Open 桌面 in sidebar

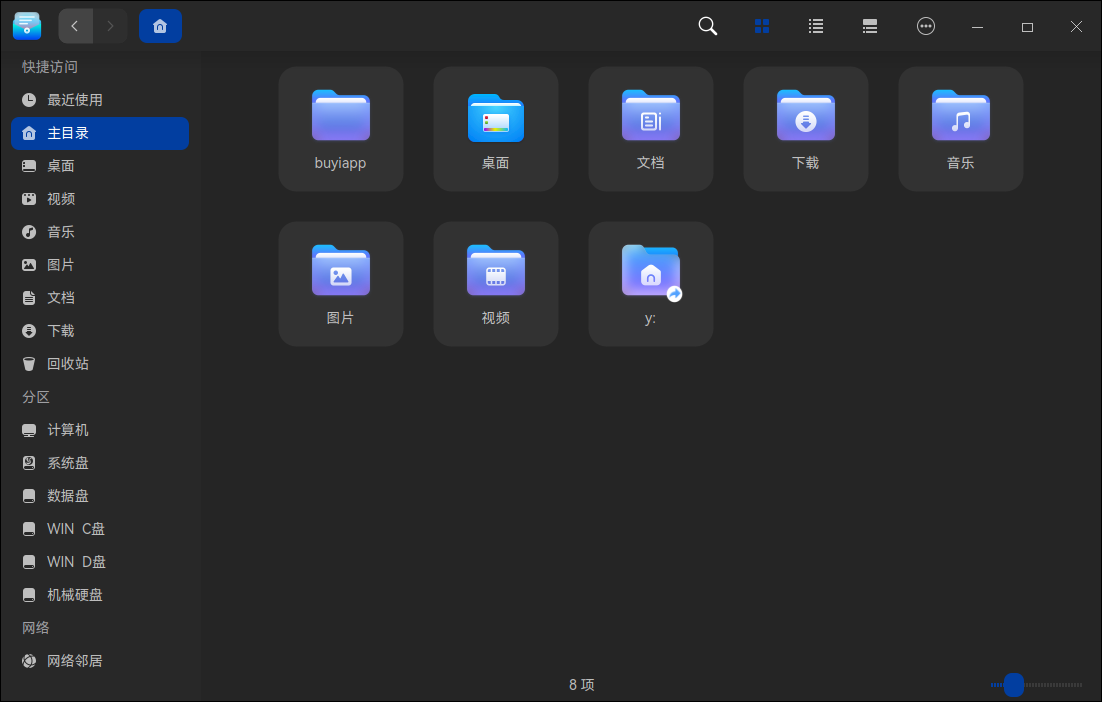click(100, 166)
